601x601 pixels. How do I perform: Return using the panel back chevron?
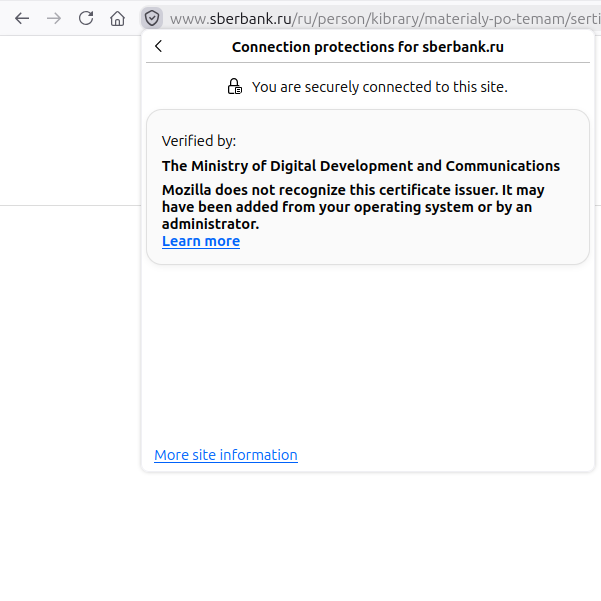(x=158, y=46)
